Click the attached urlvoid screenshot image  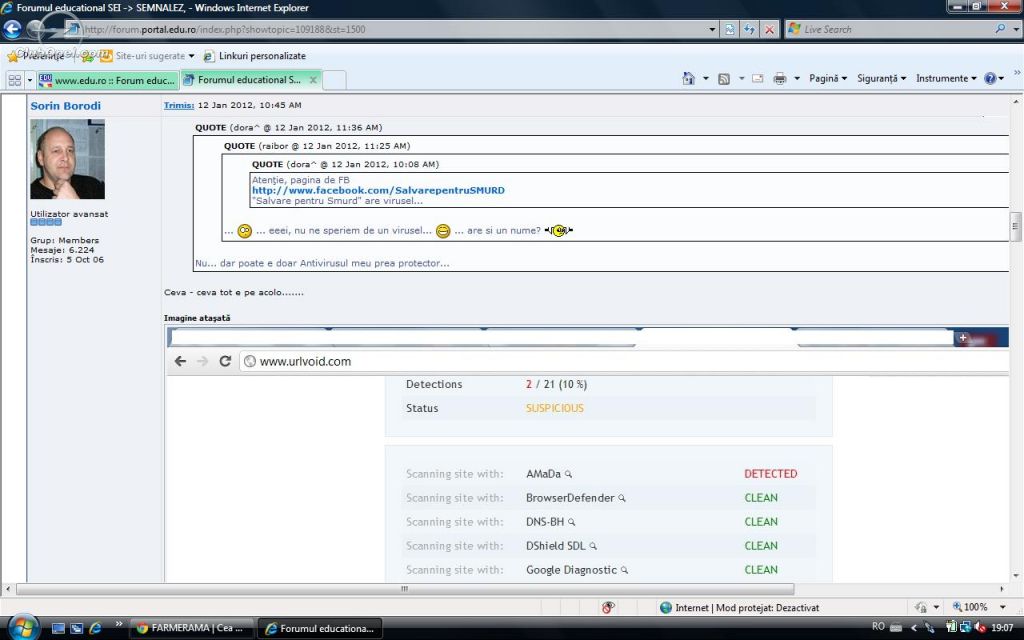pos(586,454)
